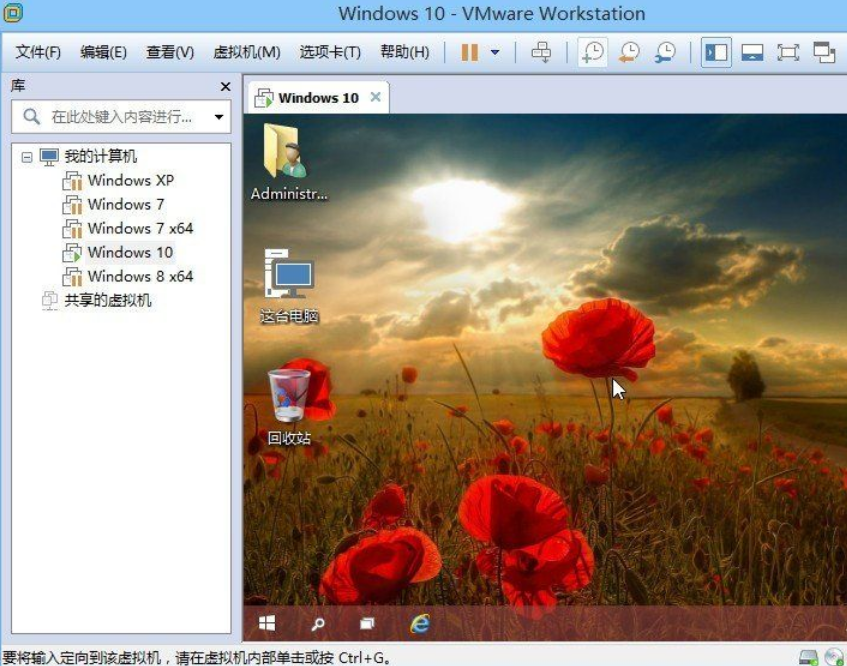
Task: Open the guest Windows Start button
Action: 267,623
